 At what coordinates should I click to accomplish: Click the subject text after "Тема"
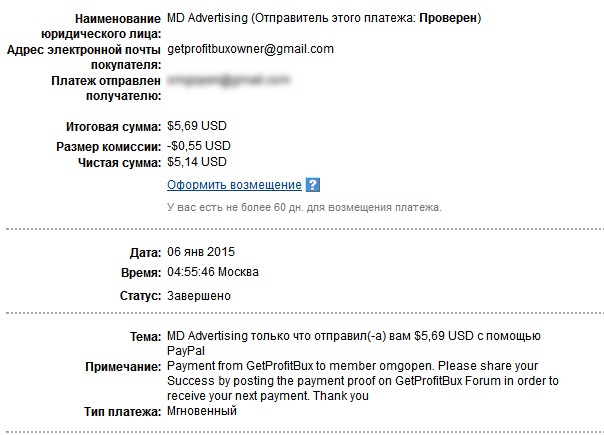coord(353,335)
